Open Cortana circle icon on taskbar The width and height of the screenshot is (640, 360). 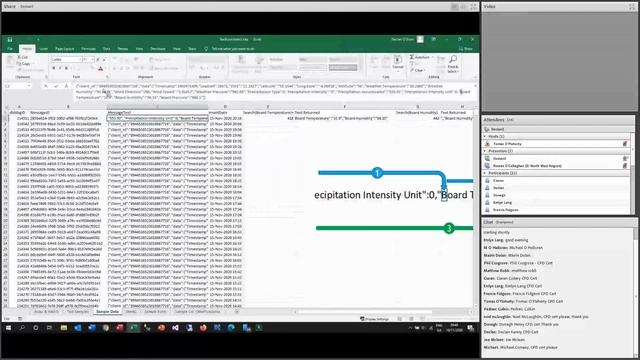coord(36,327)
